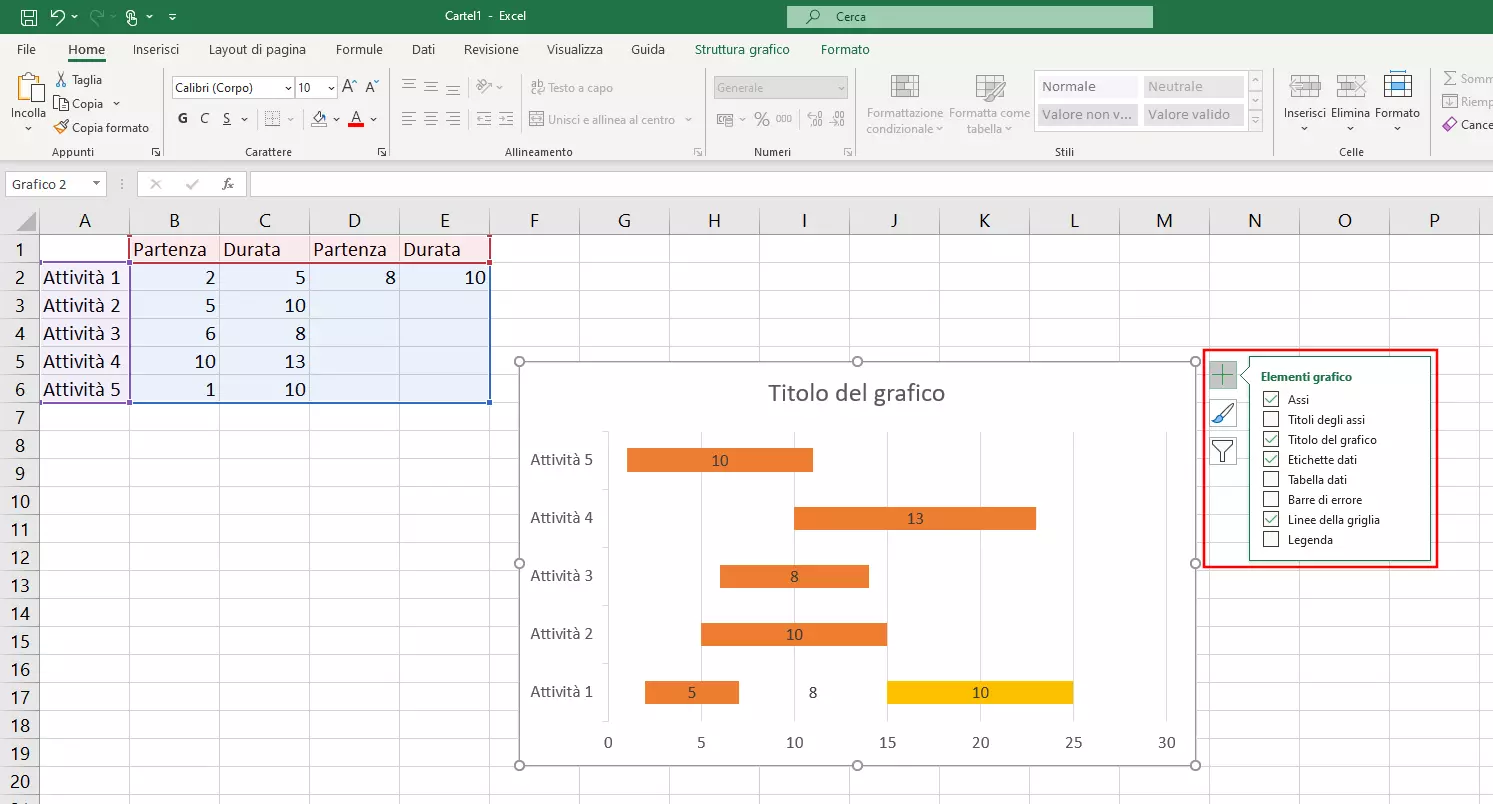Open the Name Box dropdown arrow
This screenshot has width=1493, height=804.
tap(96, 184)
